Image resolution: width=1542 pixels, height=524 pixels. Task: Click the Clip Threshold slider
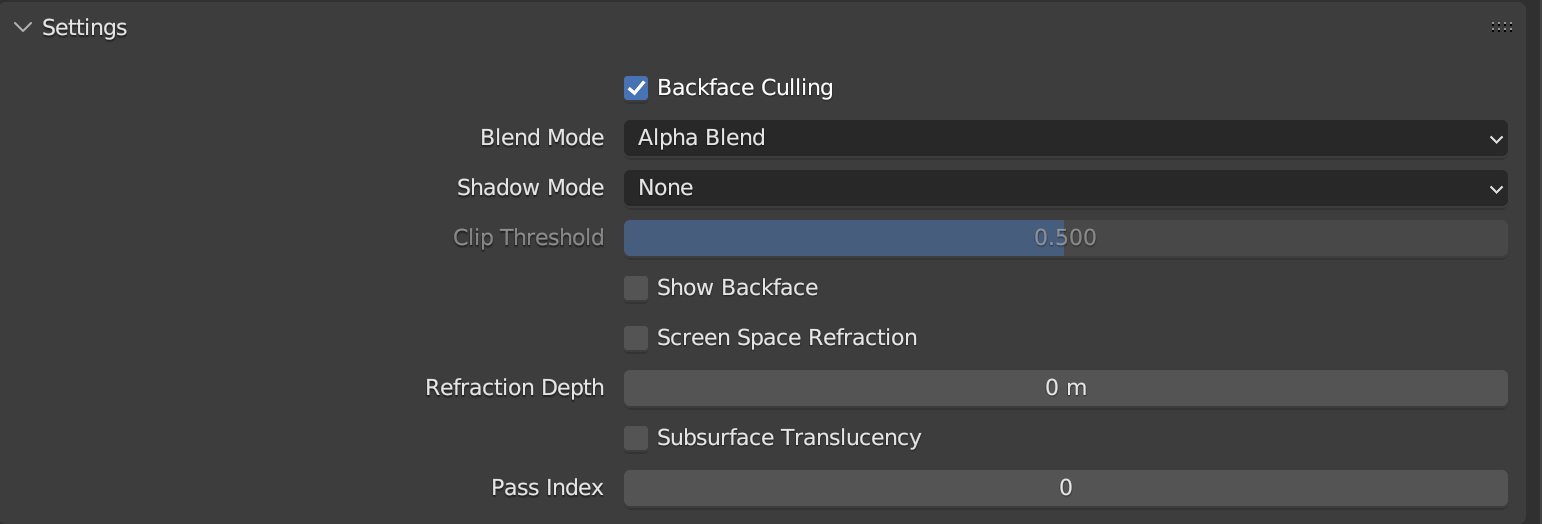coord(1065,238)
